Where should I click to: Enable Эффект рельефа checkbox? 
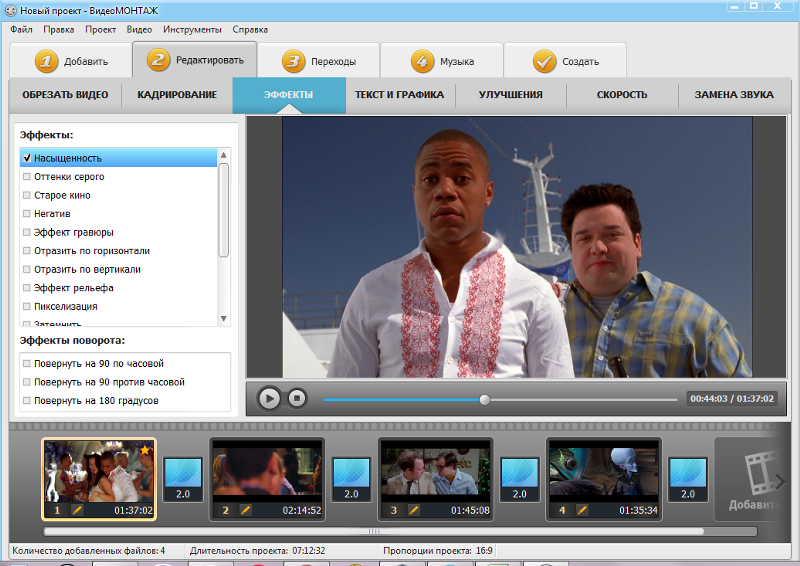[x=27, y=288]
